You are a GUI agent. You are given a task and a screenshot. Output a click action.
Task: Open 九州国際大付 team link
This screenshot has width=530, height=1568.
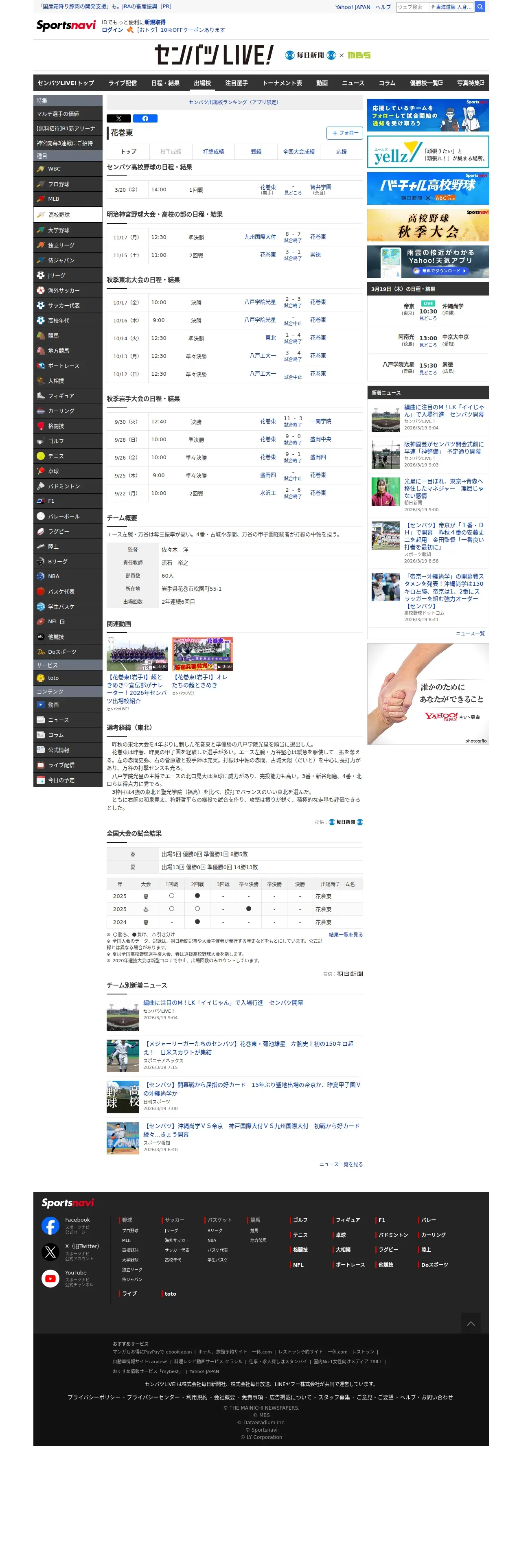point(260,237)
